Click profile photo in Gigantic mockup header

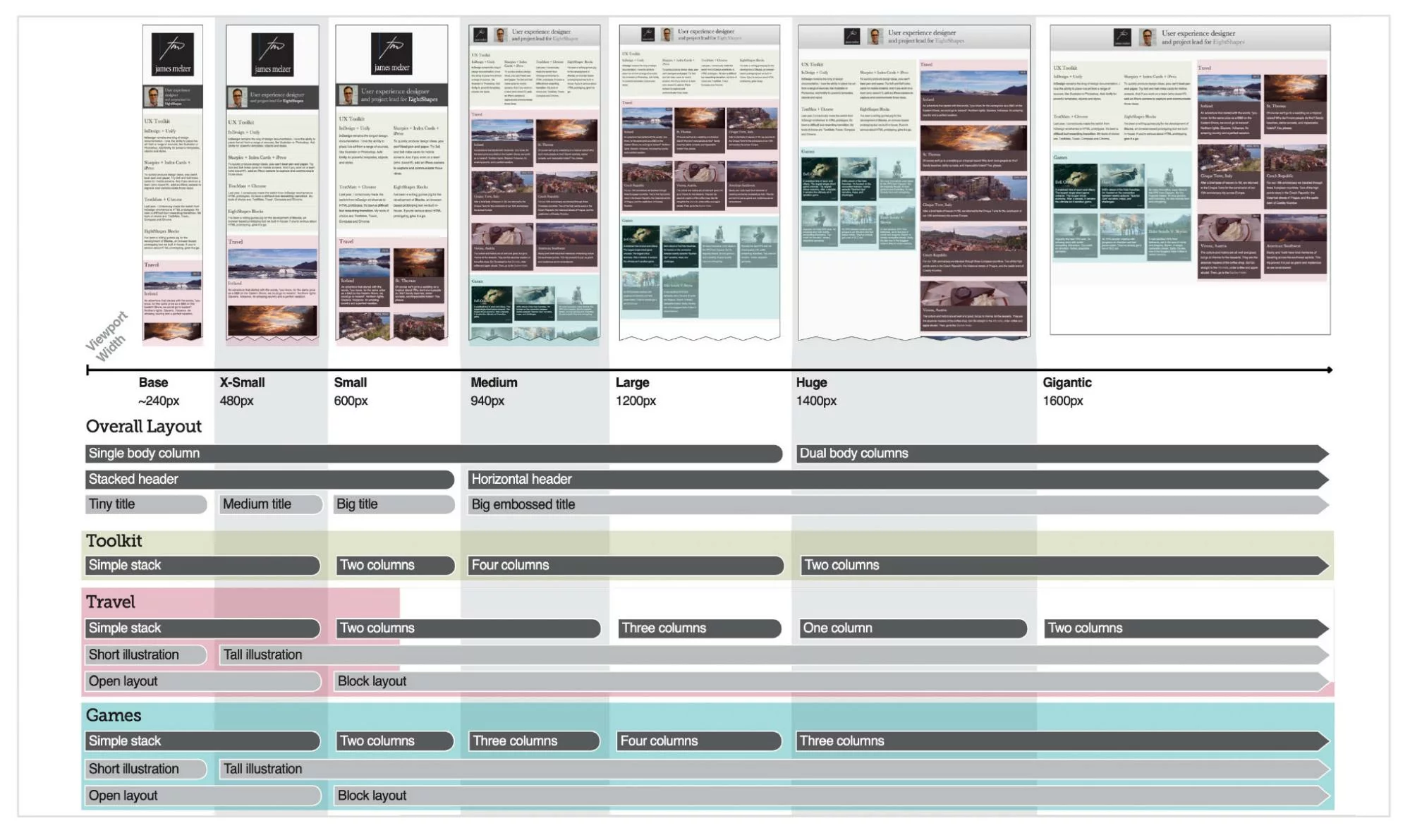coord(1148,37)
